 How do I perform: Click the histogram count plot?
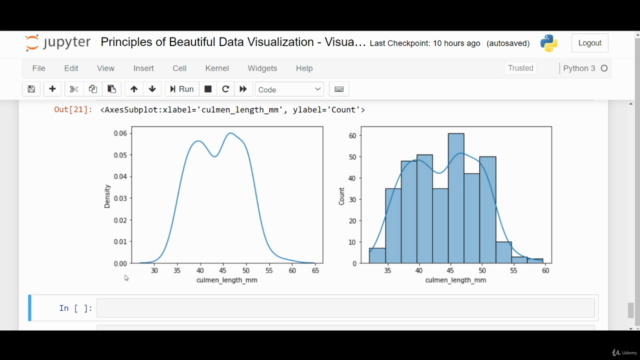click(x=456, y=195)
